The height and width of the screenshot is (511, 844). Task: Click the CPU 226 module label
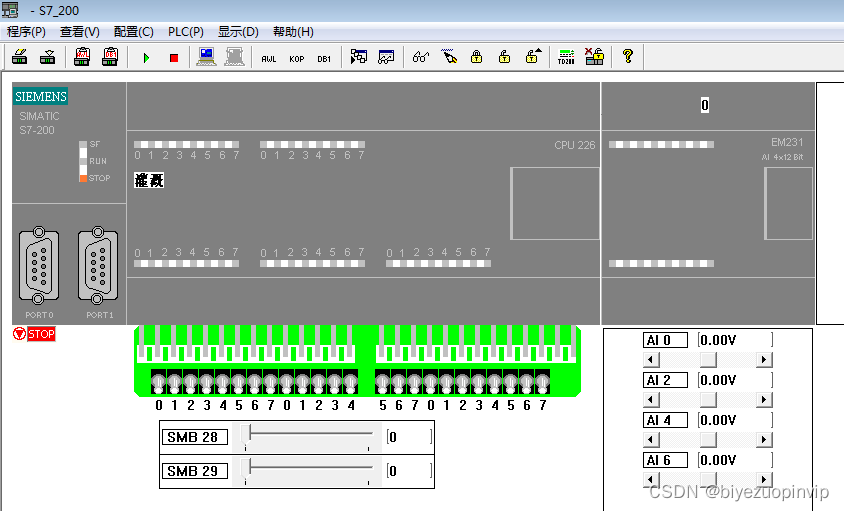pyautogui.click(x=575, y=145)
